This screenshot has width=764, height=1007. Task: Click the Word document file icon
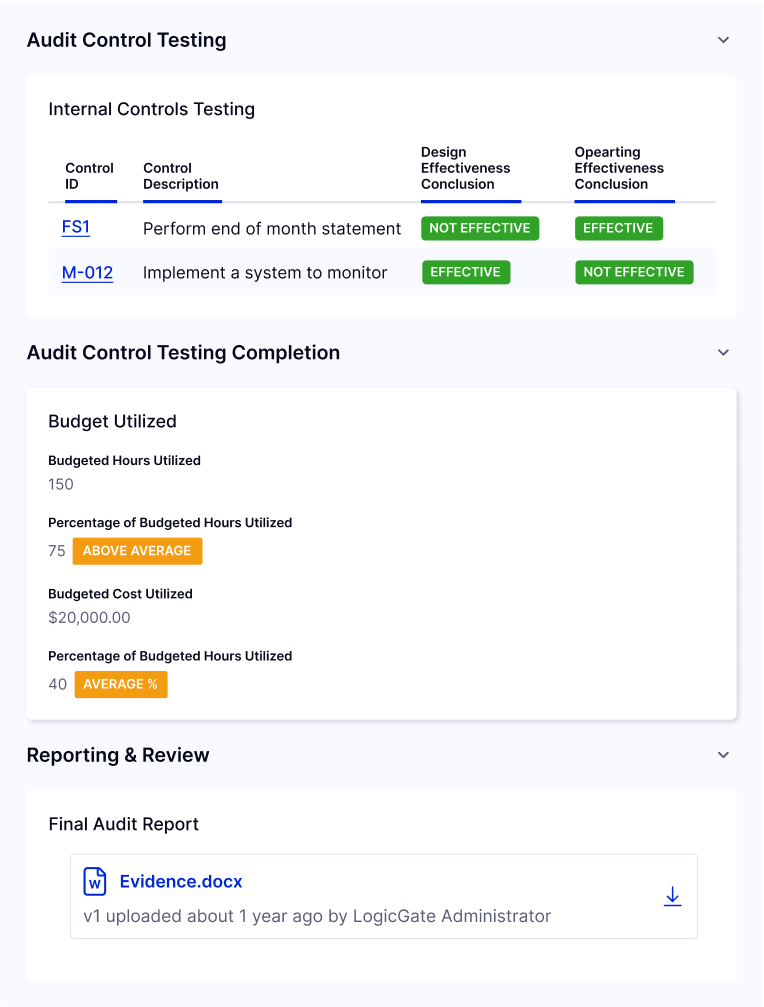(x=95, y=881)
